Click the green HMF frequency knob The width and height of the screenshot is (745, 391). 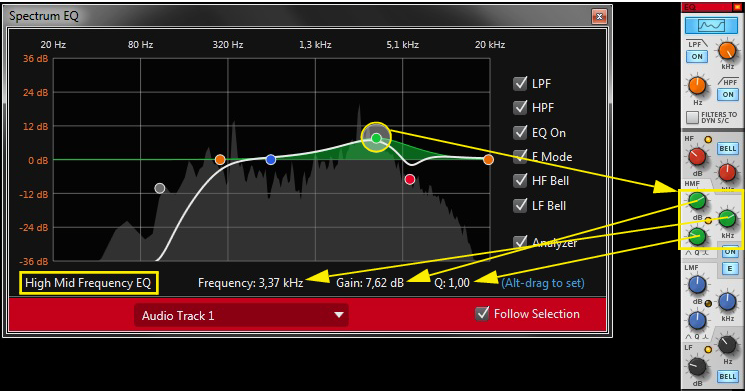coord(727,219)
